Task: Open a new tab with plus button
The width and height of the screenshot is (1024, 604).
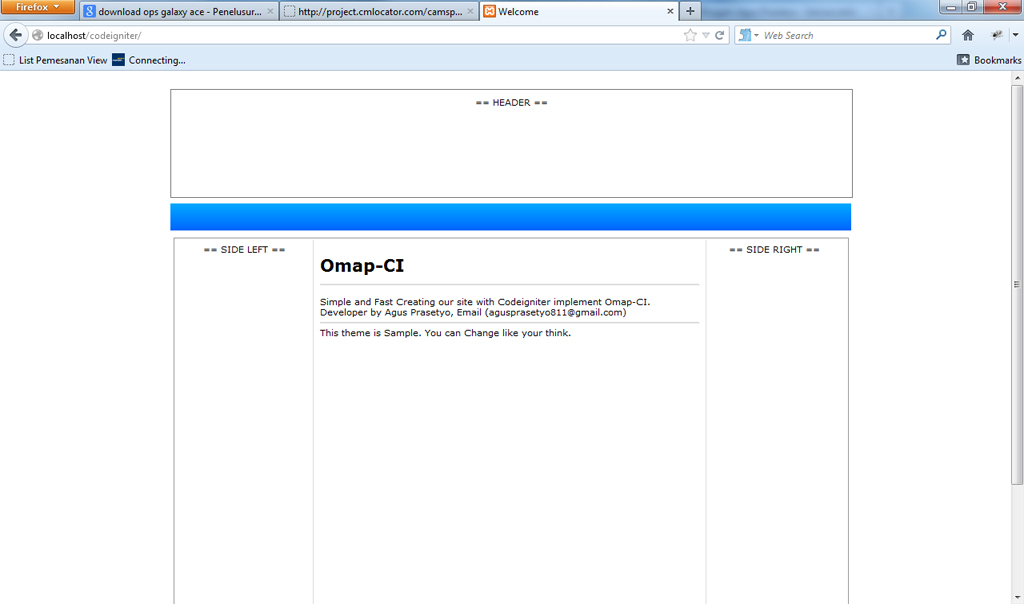Action: [x=690, y=11]
